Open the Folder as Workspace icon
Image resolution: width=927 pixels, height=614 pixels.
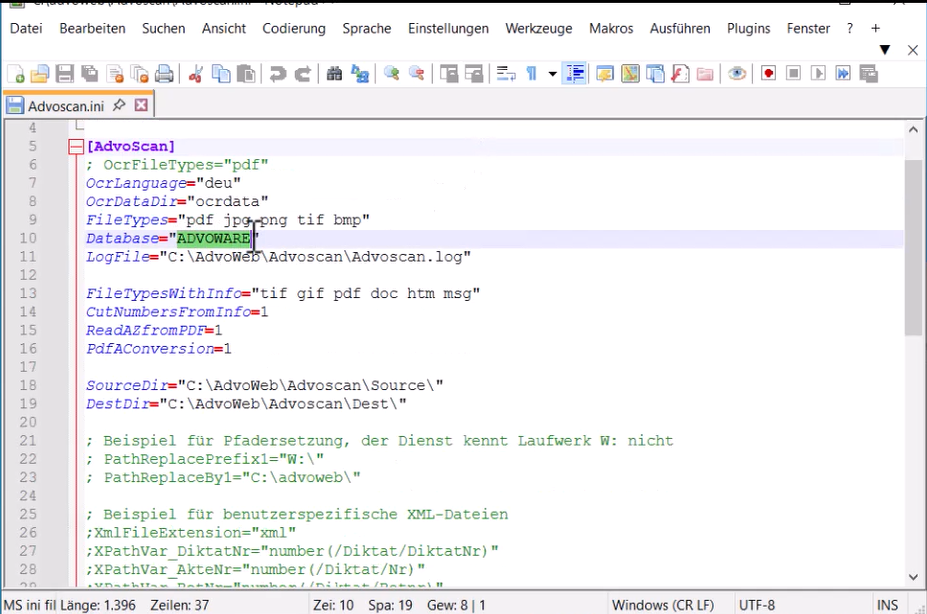[705, 74]
